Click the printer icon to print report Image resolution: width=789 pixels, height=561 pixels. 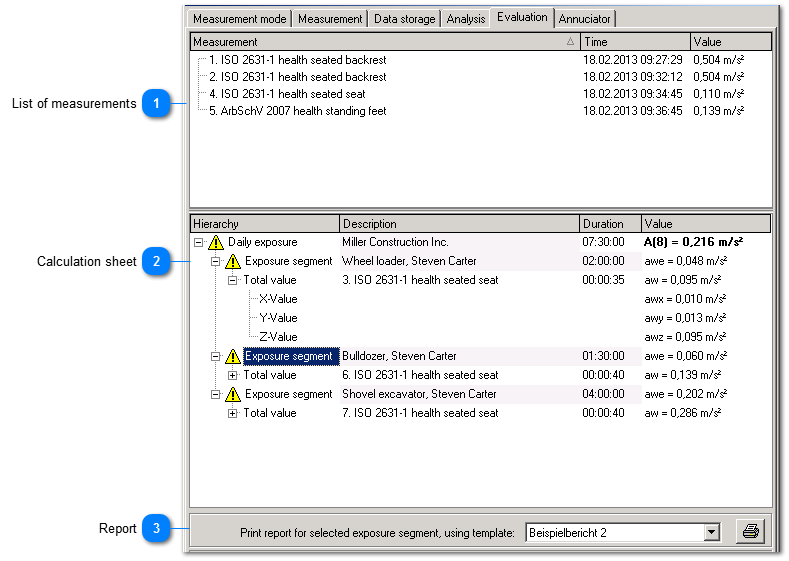[750, 532]
